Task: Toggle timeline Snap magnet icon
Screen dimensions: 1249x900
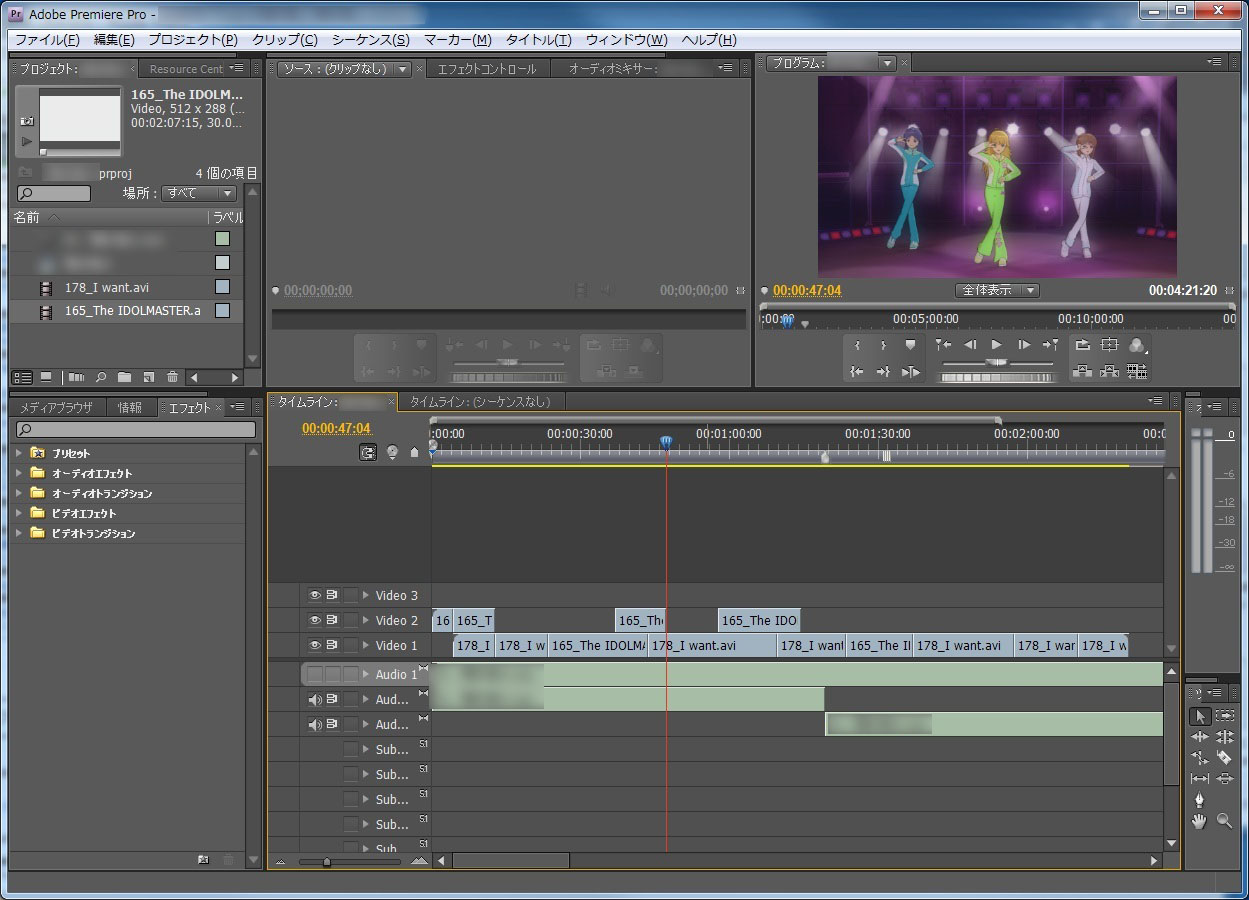Action: coord(369,452)
